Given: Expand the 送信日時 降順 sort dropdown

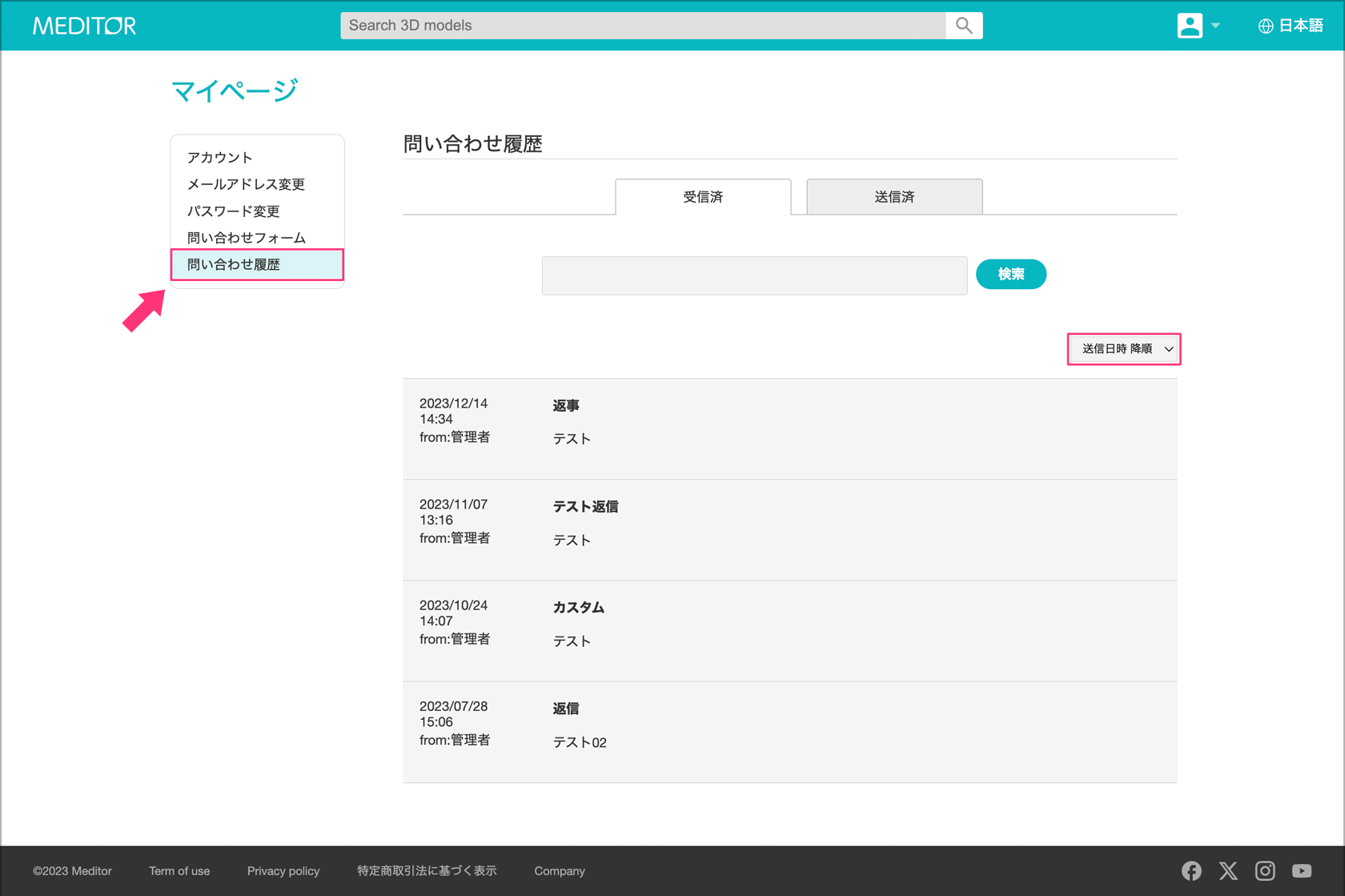Looking at the screenshot, I should tap(1124, 349).
